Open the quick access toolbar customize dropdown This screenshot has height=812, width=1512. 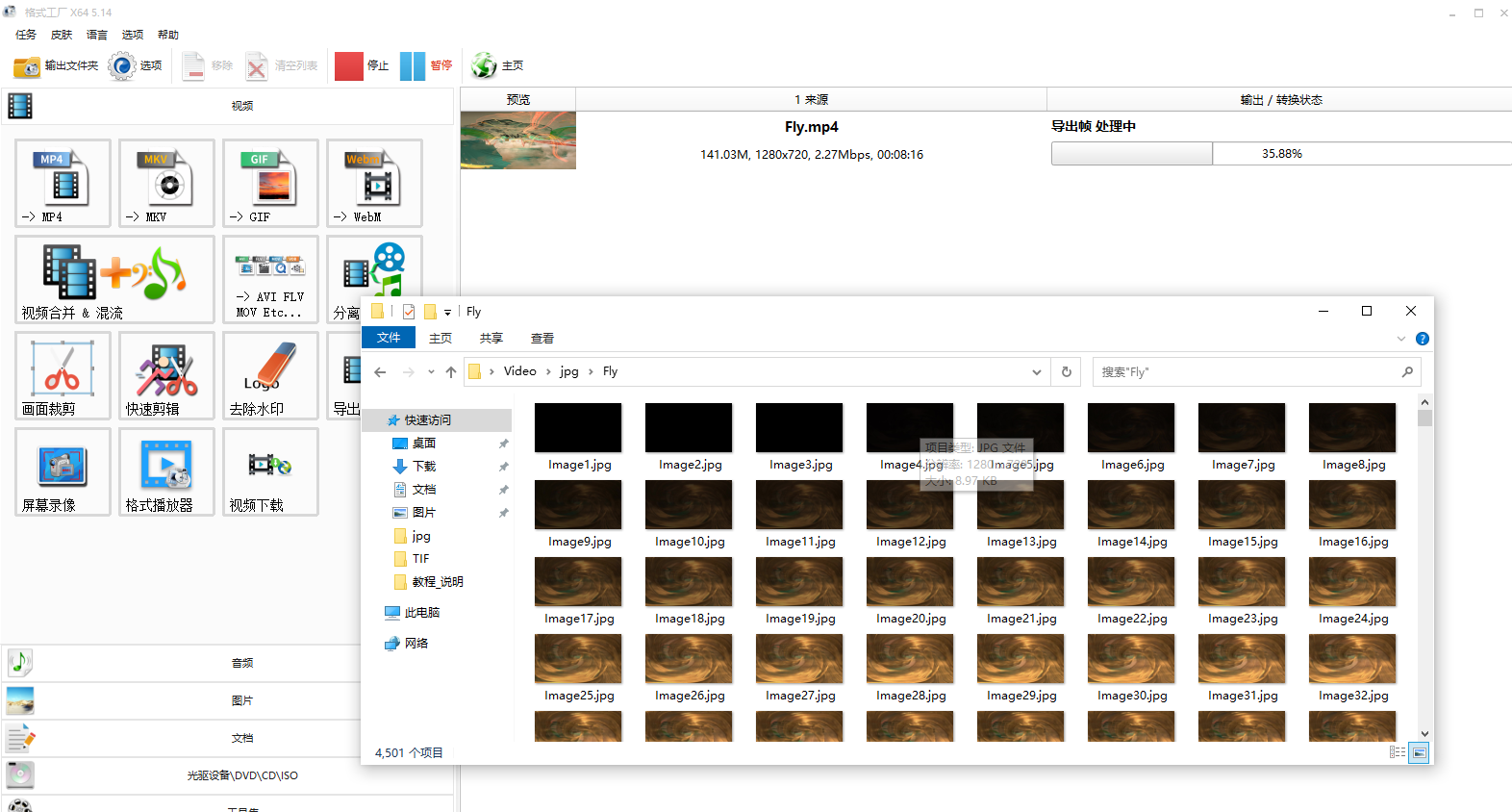click(x=447, y=312)
